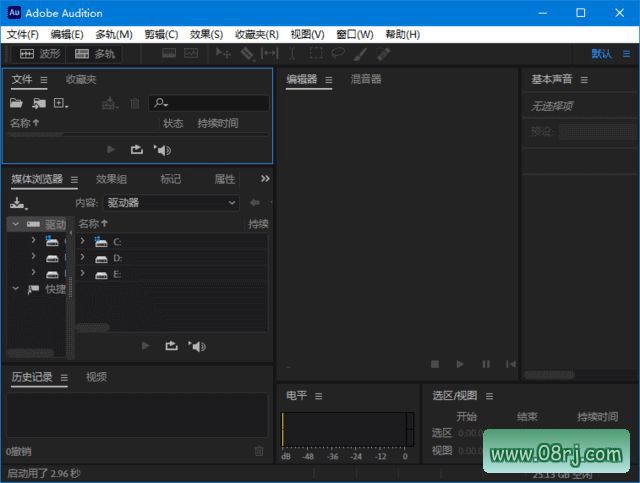Click media browser shortcut download icon
Screen dimensions: 640x483
pyautogui.click(x=18, y=203)
